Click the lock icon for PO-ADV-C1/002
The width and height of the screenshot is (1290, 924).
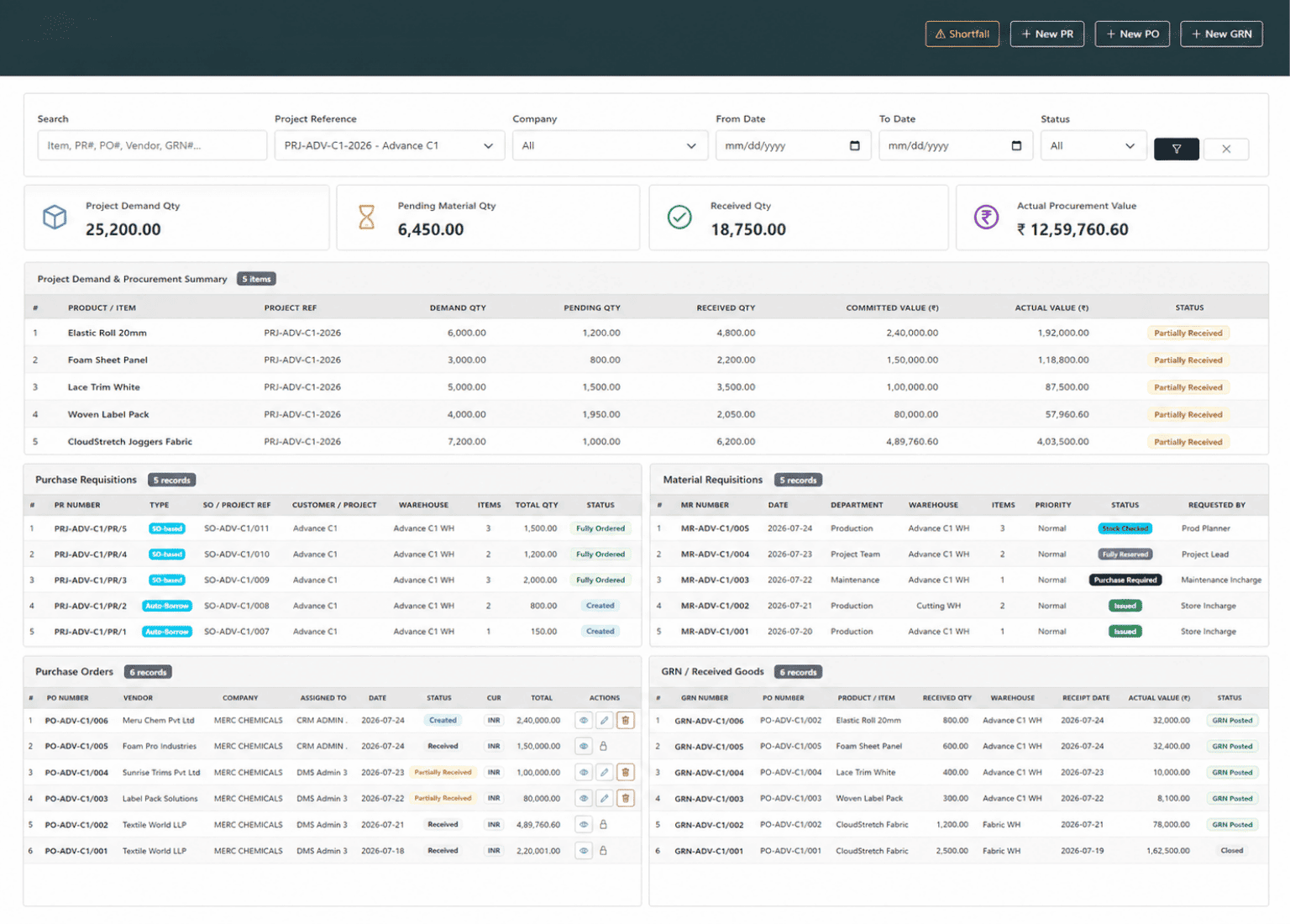(603, 824)
